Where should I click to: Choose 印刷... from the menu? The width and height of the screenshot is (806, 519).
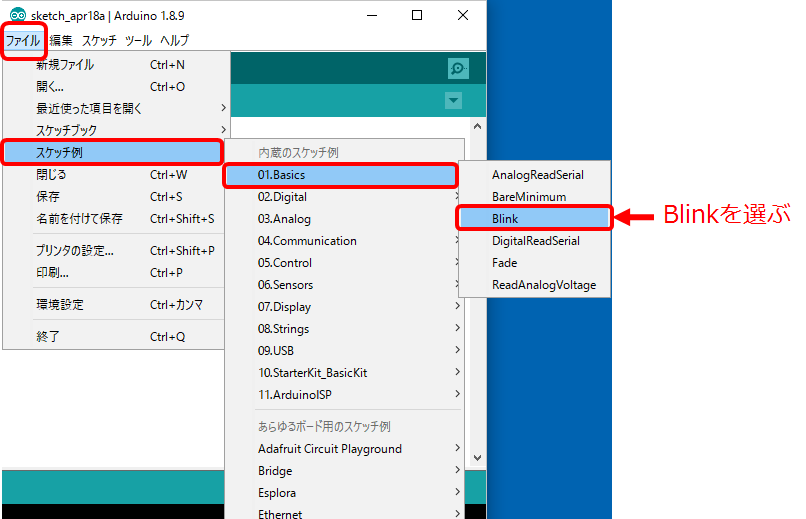tap(114, 273)
